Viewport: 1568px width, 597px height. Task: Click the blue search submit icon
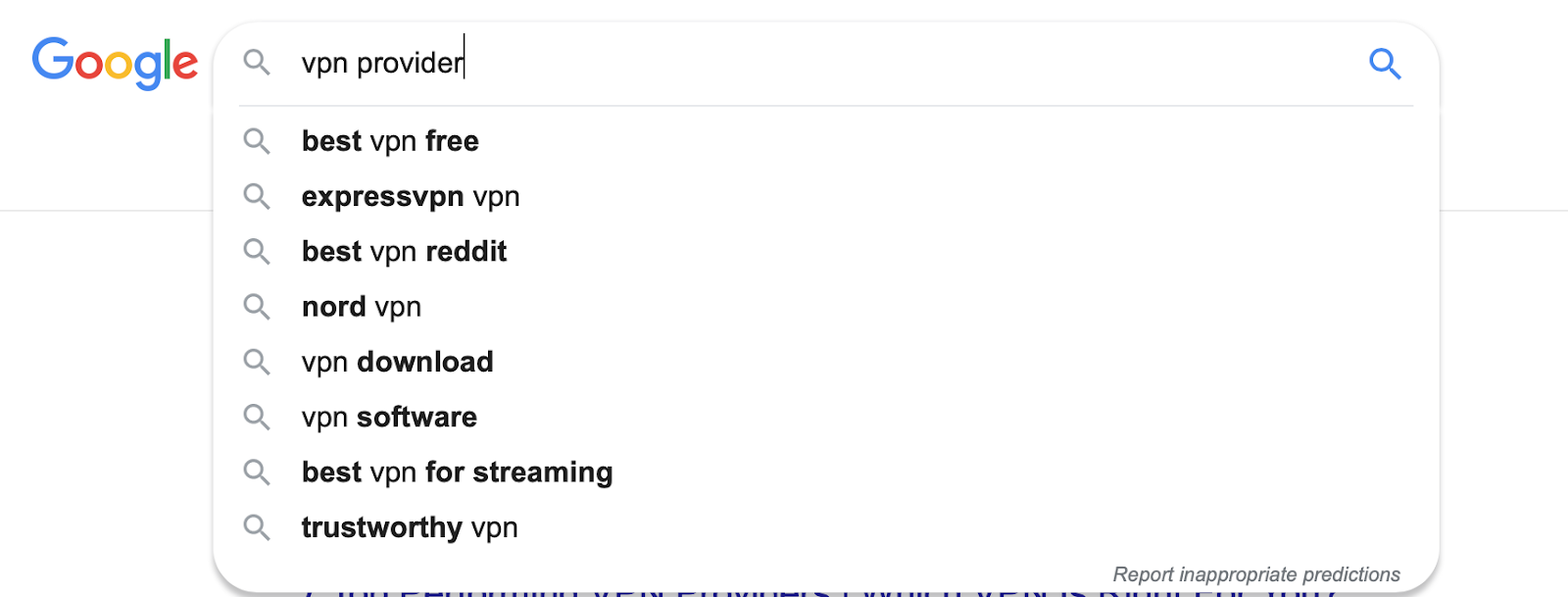tap(1384, 64)
